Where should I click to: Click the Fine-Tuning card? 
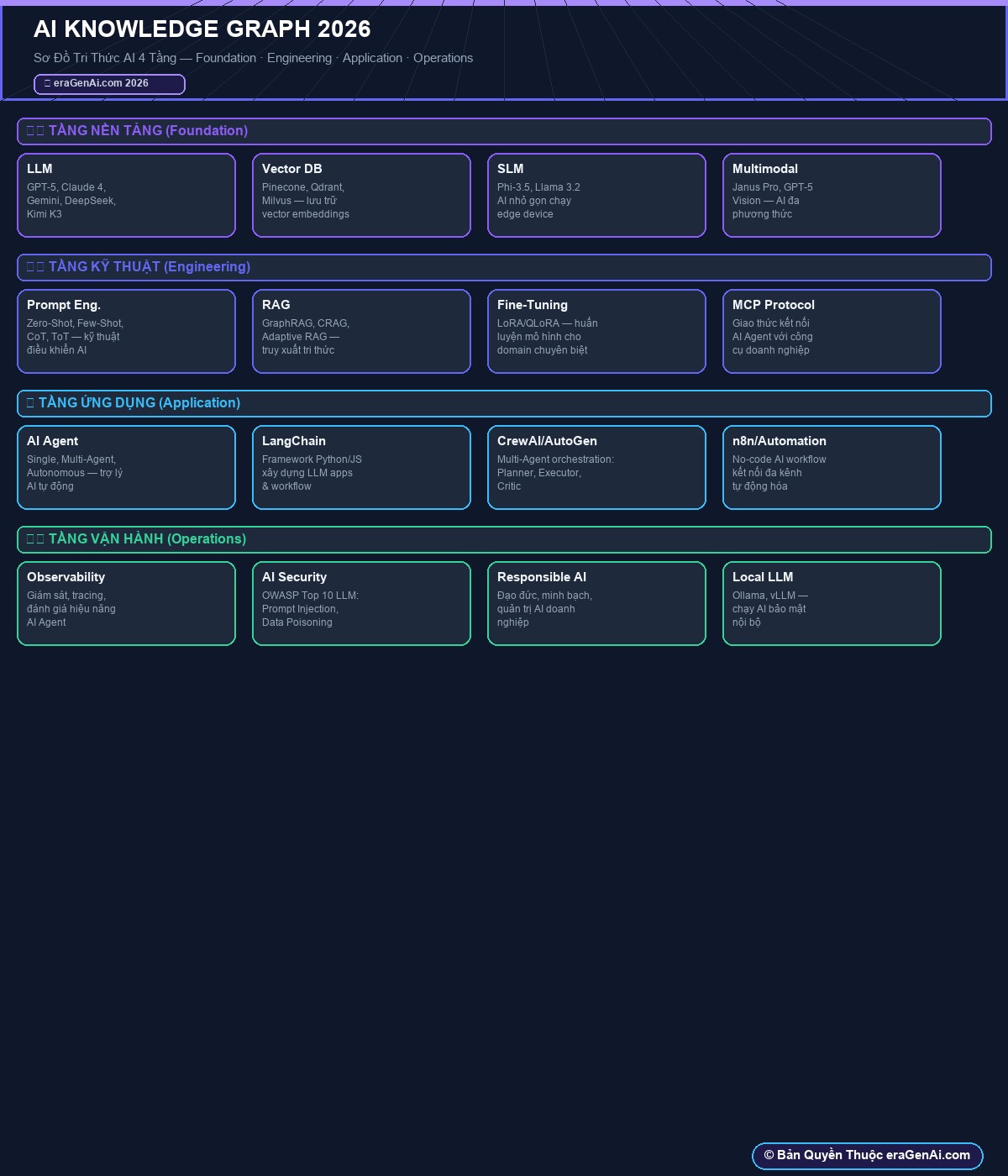[596, 332]
